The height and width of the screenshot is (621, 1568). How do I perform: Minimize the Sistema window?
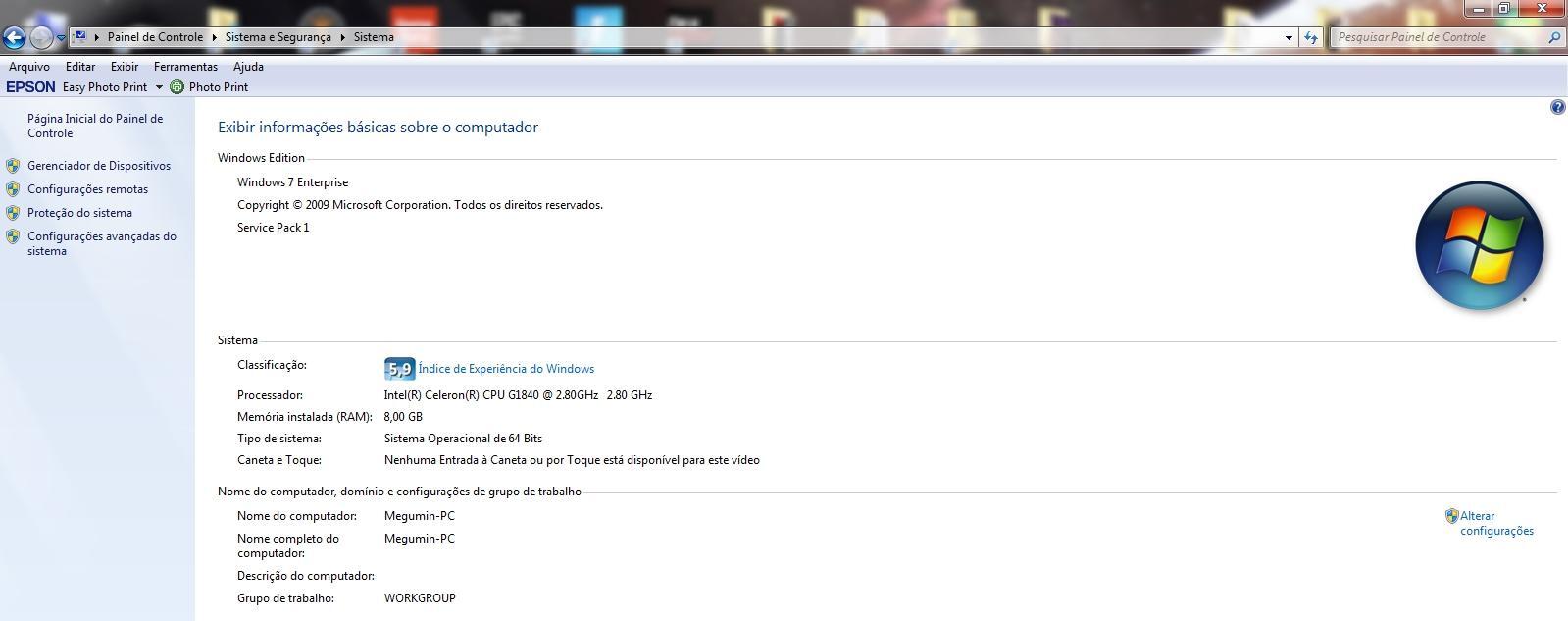coord(1479,9)
